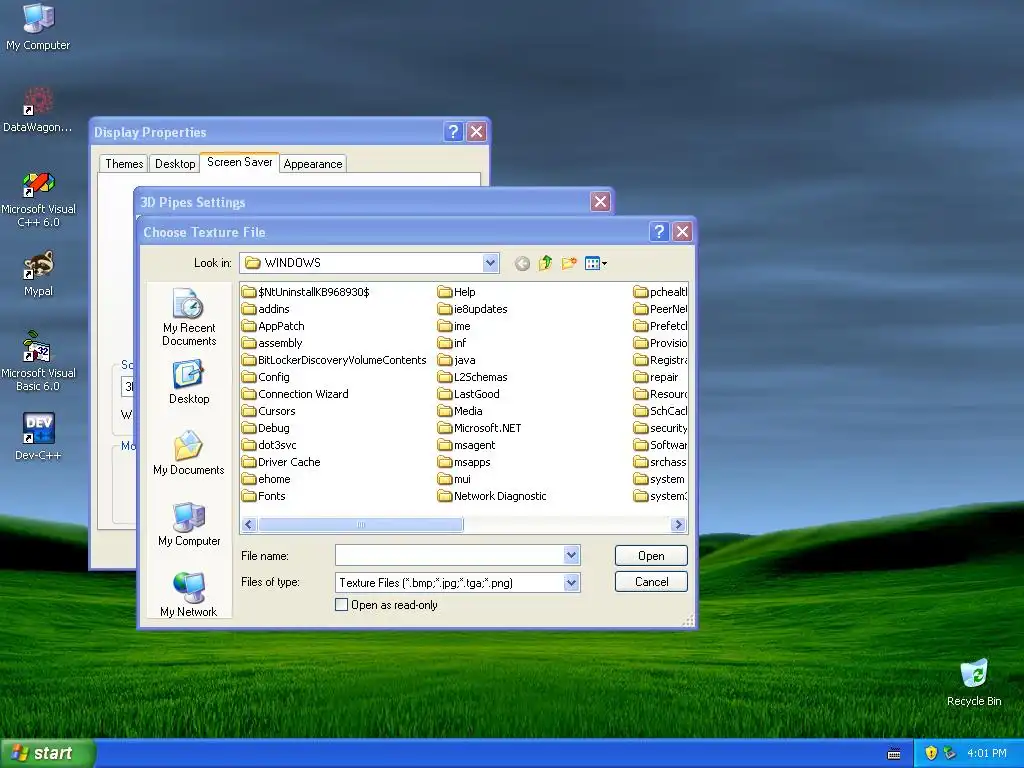Click the network connection tray icon
The width and height of the screenshot is (1024, 768).
click(x=949, y=753)
